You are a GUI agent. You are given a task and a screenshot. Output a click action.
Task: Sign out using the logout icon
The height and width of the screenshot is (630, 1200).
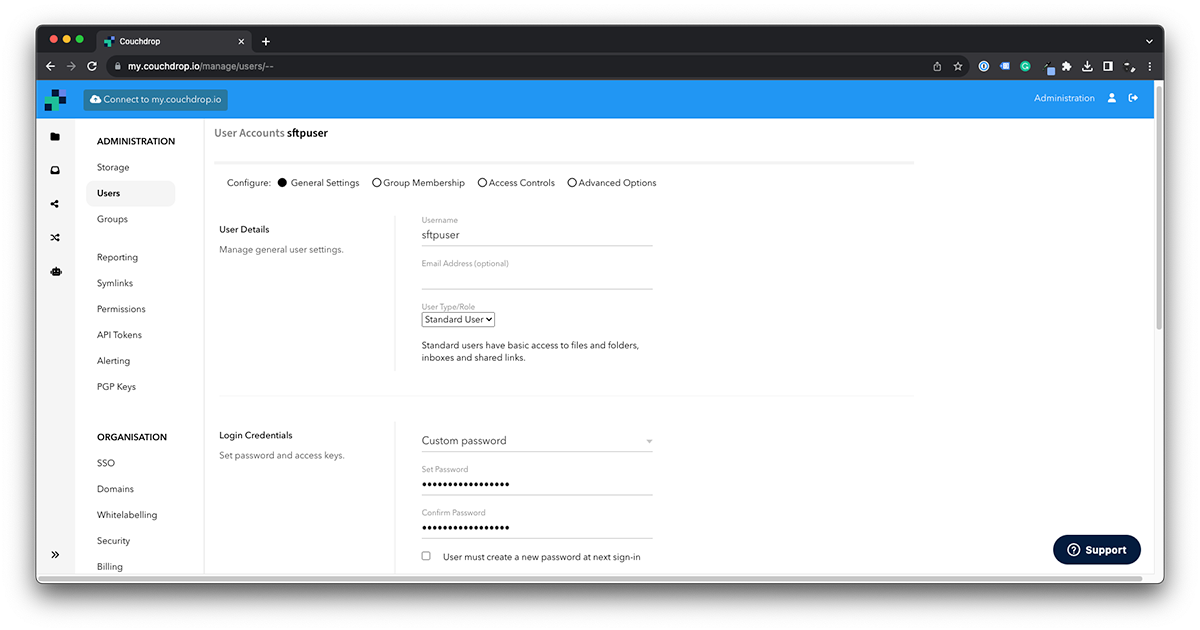tap(1134, 98)
